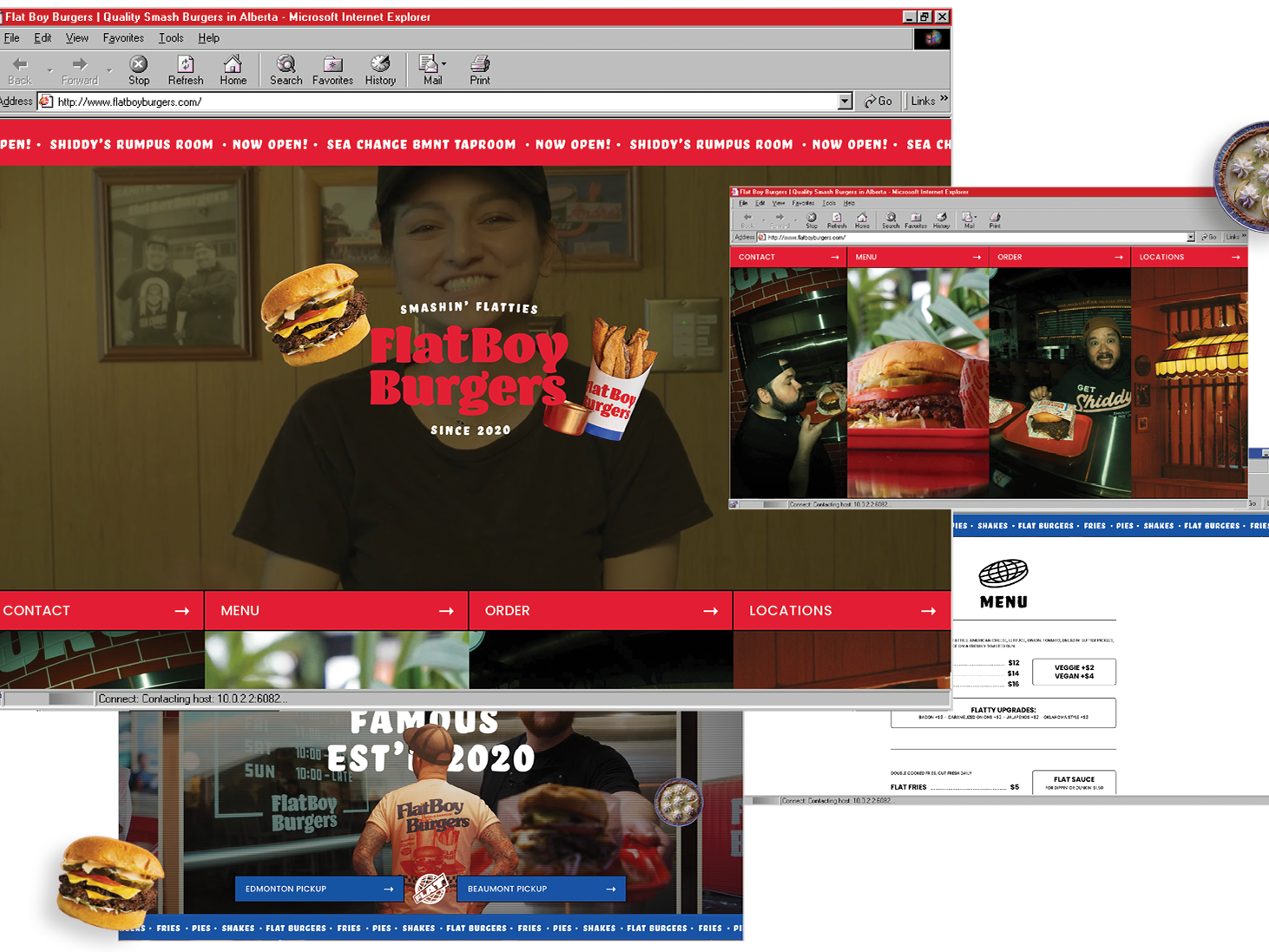This screenshot has width=1269, height=952.
Task: Click the CONTACT nav link in main page
Action: coord(101,611)
